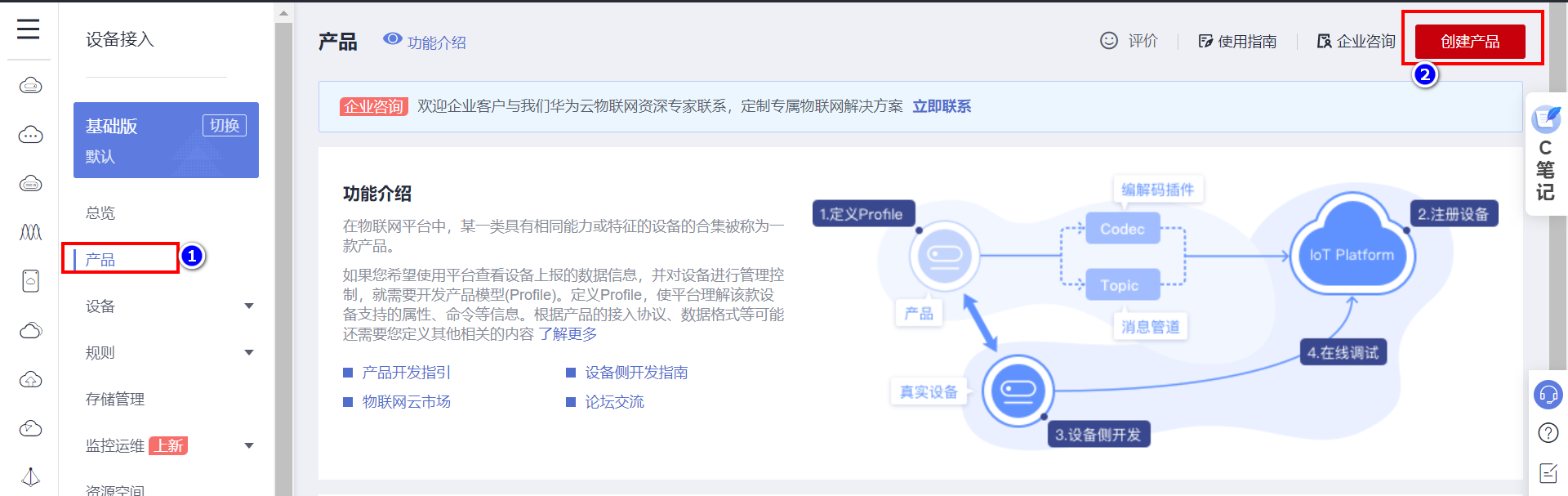Expand the 监控运维 submenu arrow
This screenshot has height=496, width=1568.
point(249,446)
